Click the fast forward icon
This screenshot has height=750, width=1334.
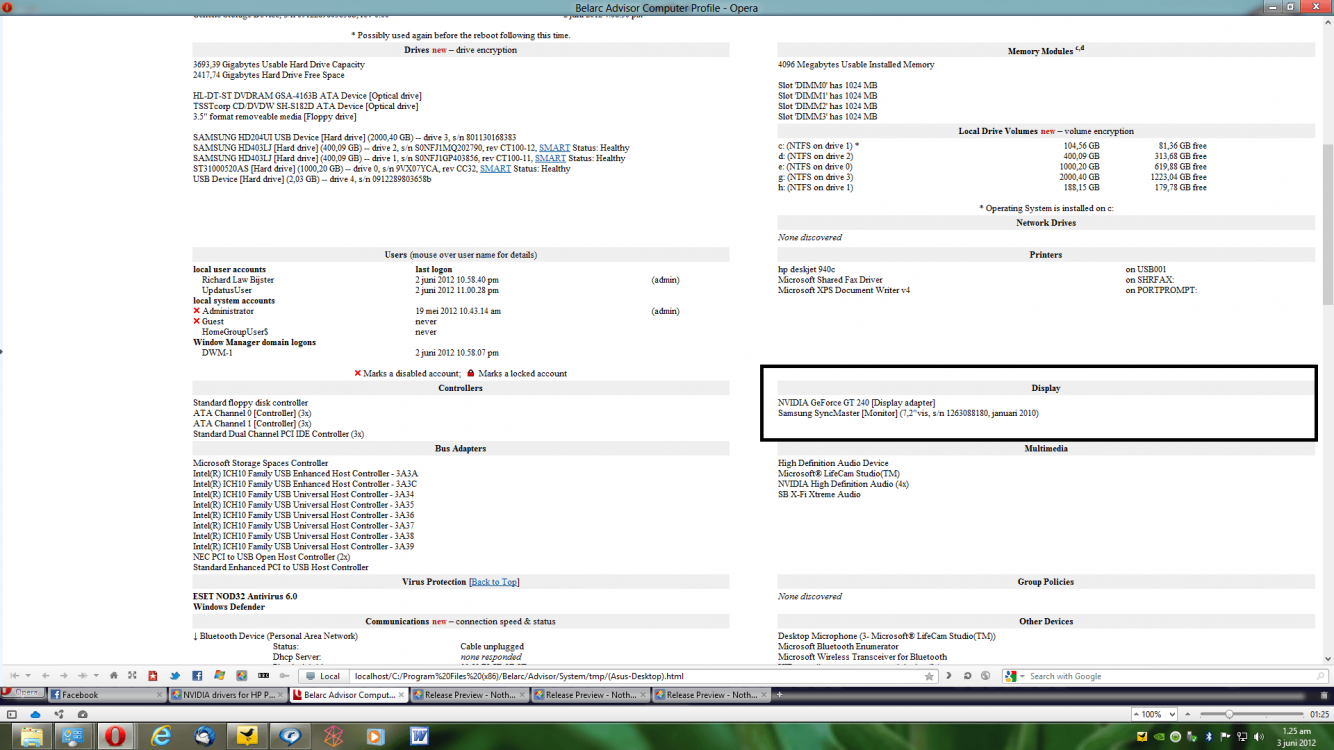tap(82, 676)
